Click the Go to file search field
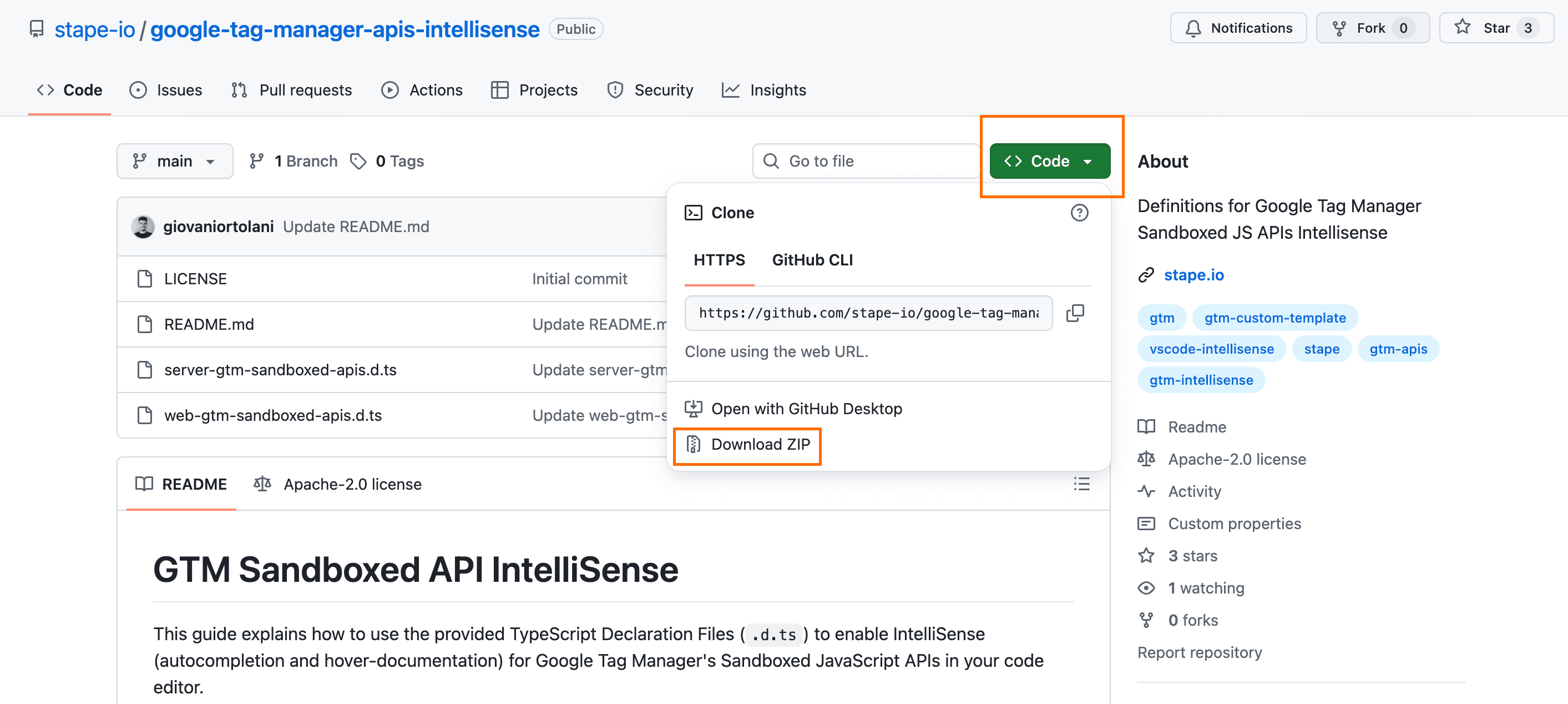Image resolution: width=1568 pixels, height=704 pixels. pyautogui.click(x=866, y=162)
